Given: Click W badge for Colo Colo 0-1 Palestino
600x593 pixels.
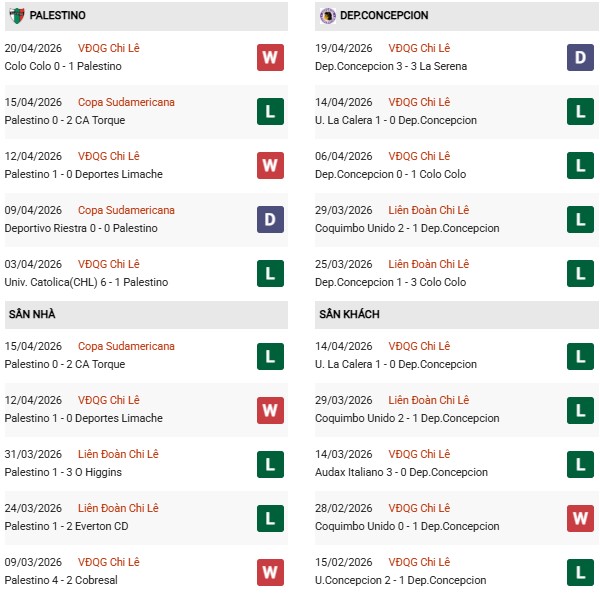Looking at the screenshot, I should click(x=270, y=57).
